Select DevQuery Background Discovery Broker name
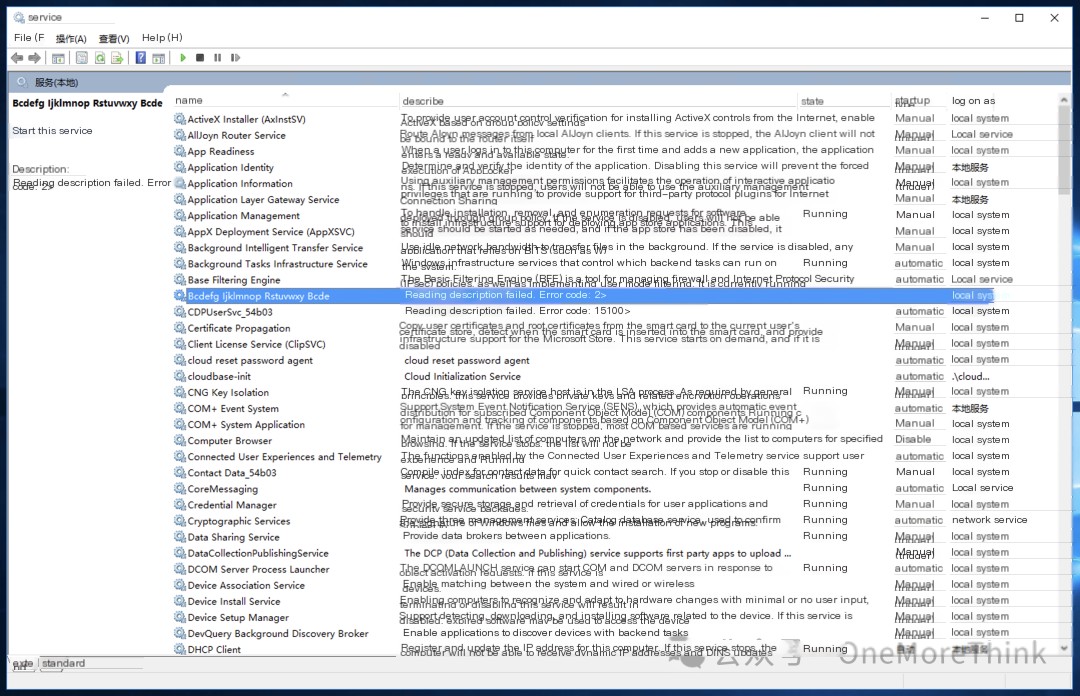This screenshot has width=1080, height=696. (278, 633)
